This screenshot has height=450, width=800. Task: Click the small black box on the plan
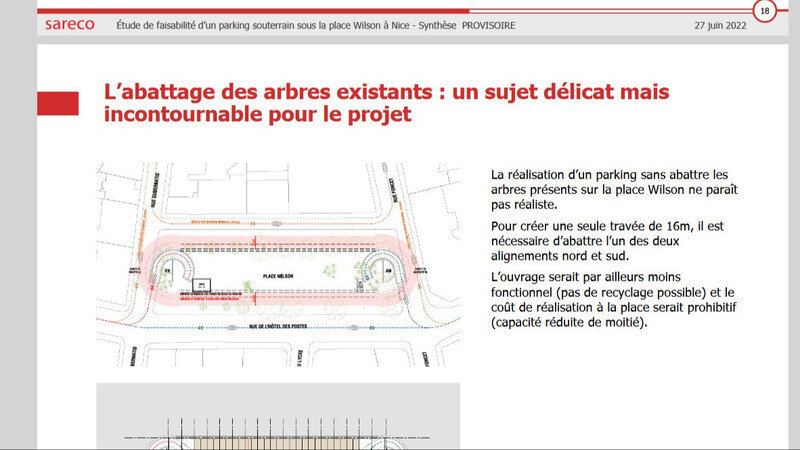click(x=199, y=285)
